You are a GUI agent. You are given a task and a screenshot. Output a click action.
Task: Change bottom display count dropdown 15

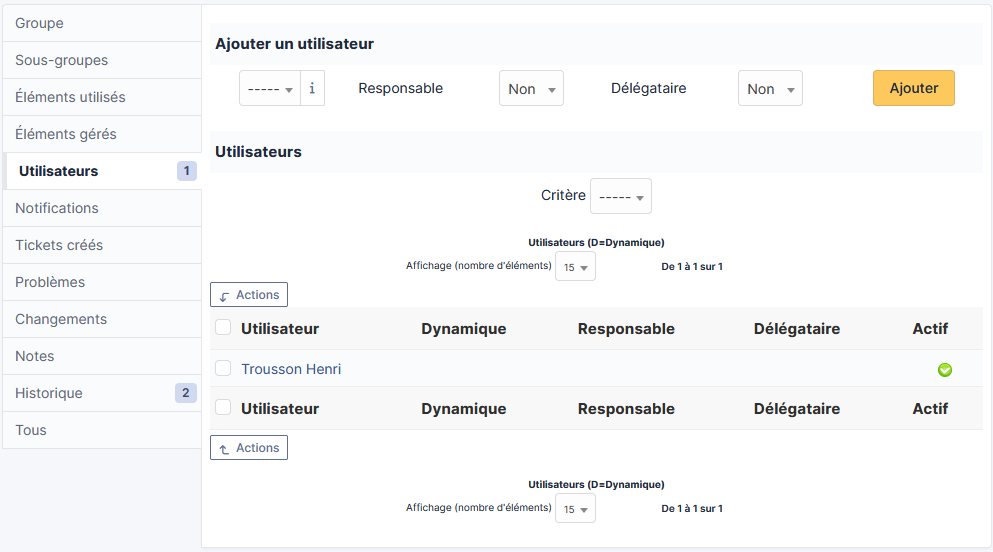point(575,508)
